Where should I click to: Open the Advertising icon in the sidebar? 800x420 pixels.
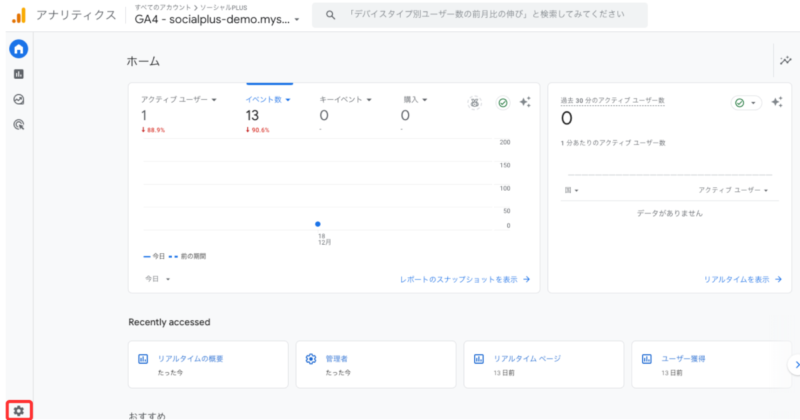pos(19,124)
